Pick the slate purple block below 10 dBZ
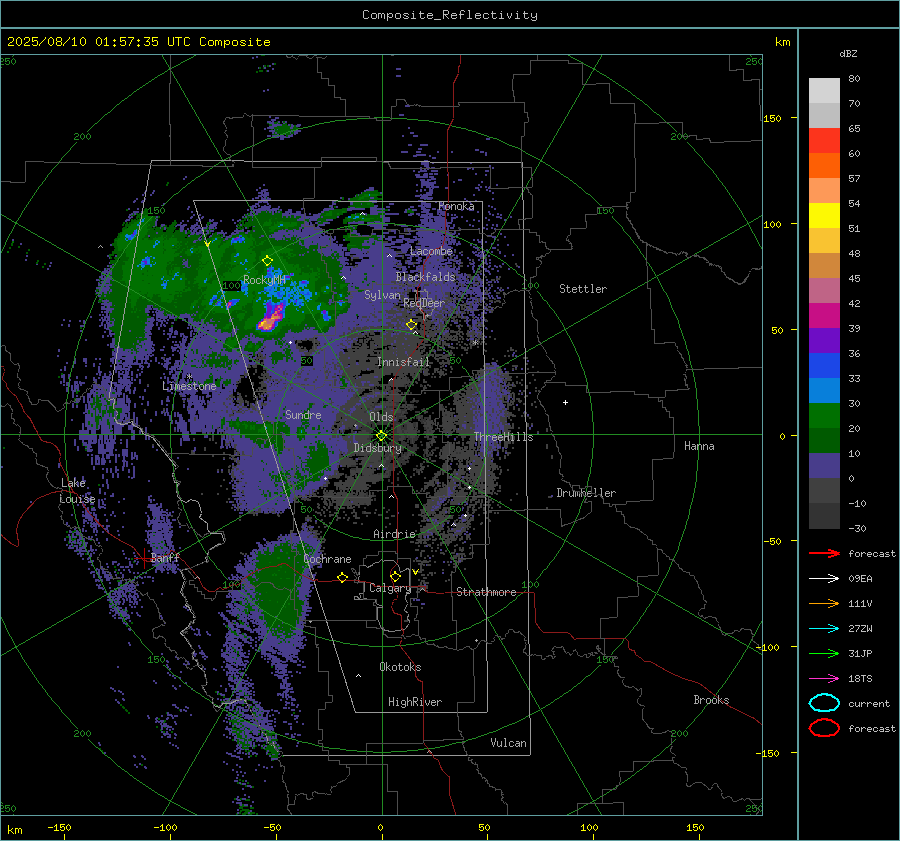This screenshot has width=900, height=841. click(x=824, y=466)
